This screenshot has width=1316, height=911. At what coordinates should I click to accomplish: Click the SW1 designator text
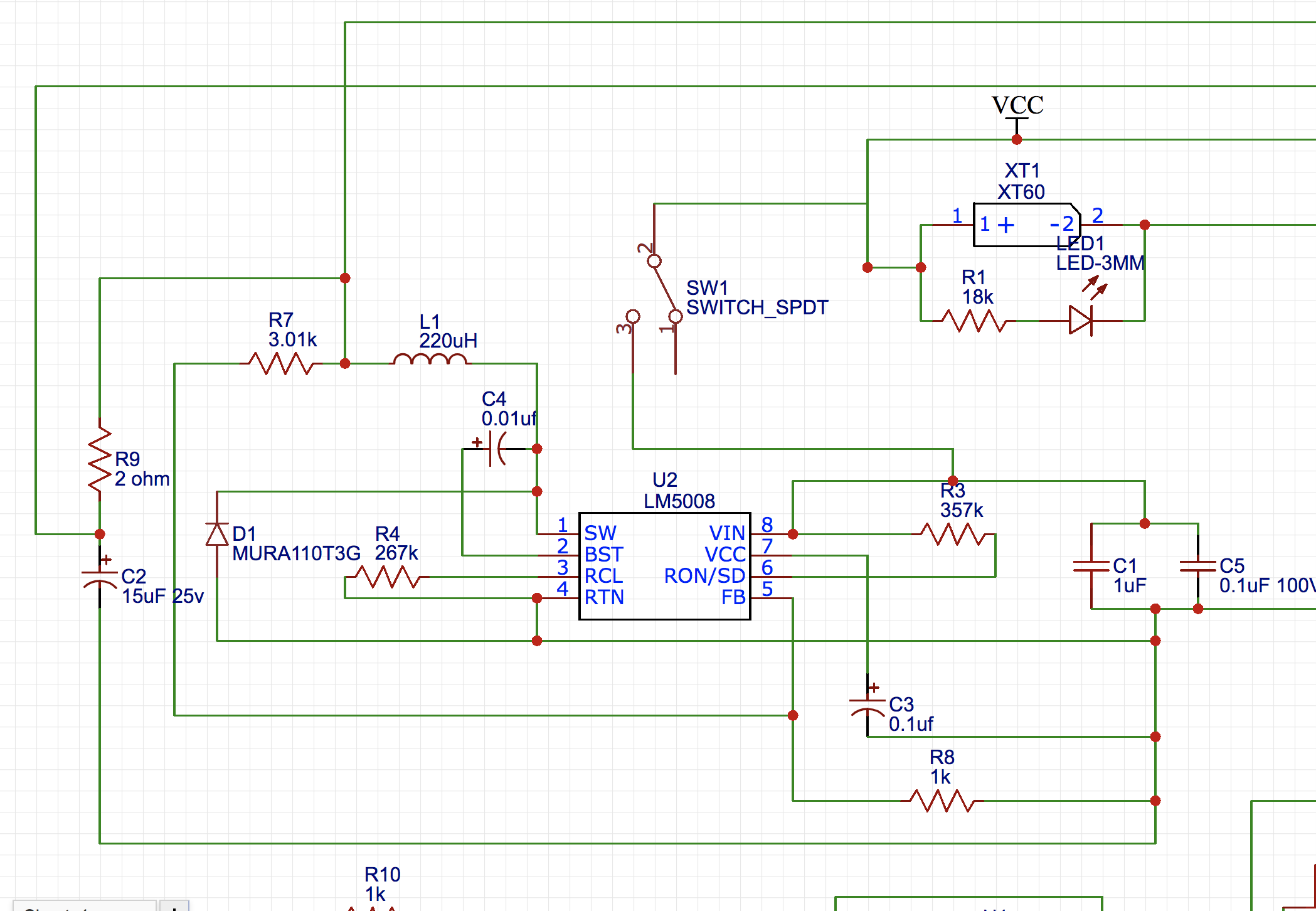point(707,288)
